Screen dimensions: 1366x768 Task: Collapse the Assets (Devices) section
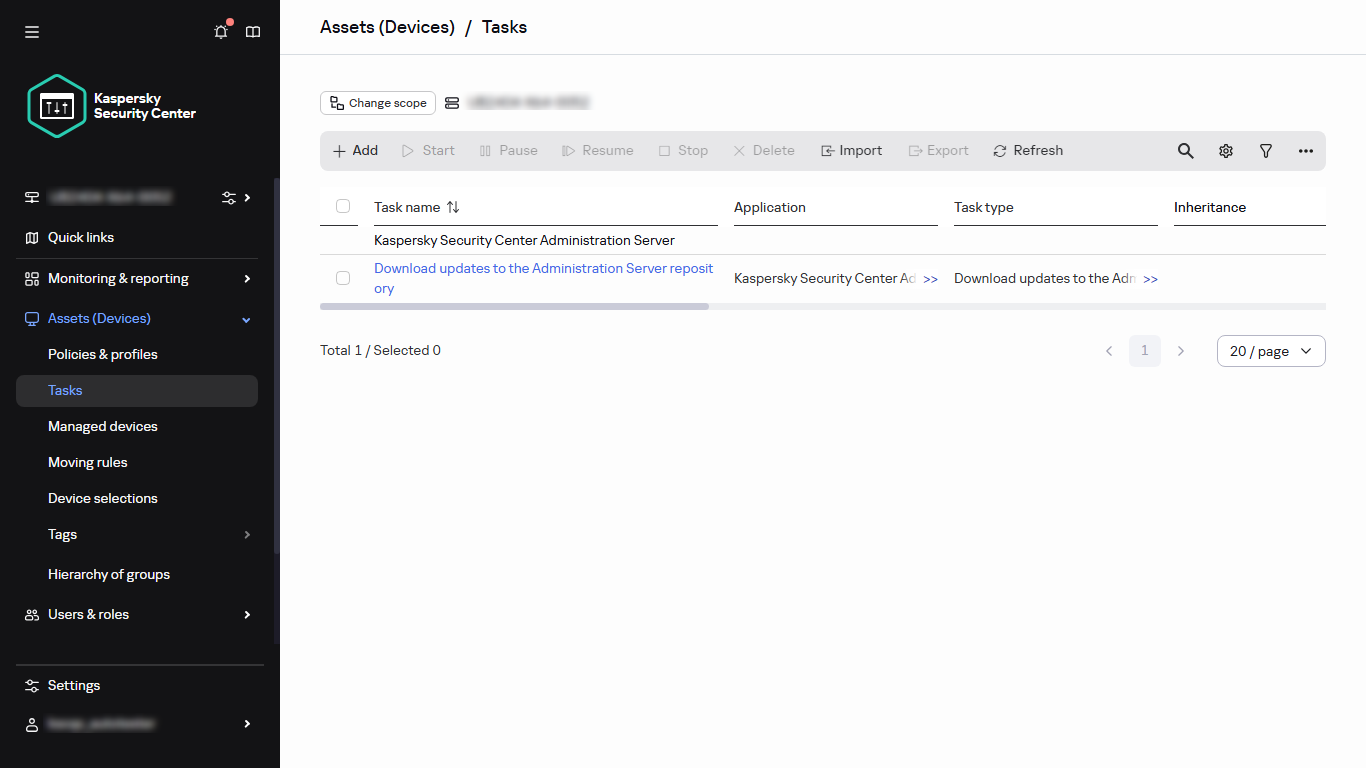245,318
